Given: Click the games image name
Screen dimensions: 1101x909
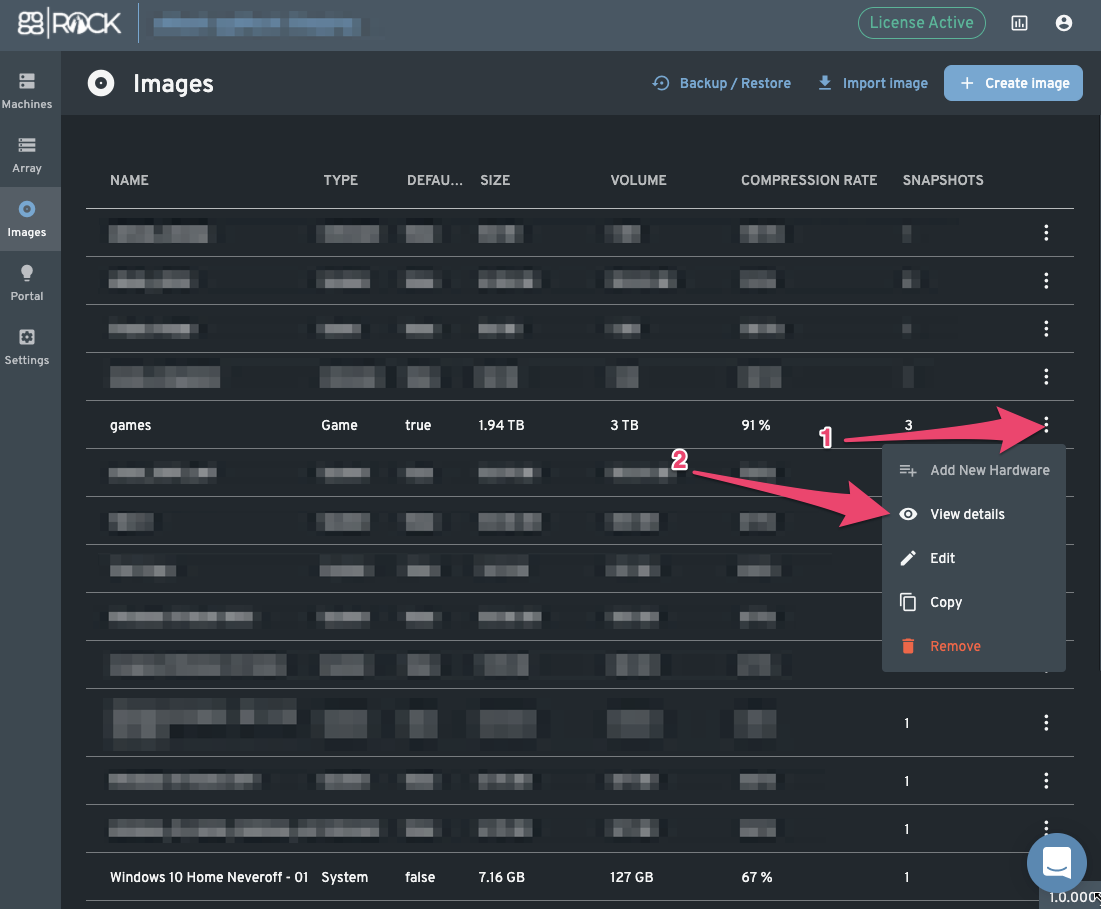Looking at the screenshot, I should [131, 425].
